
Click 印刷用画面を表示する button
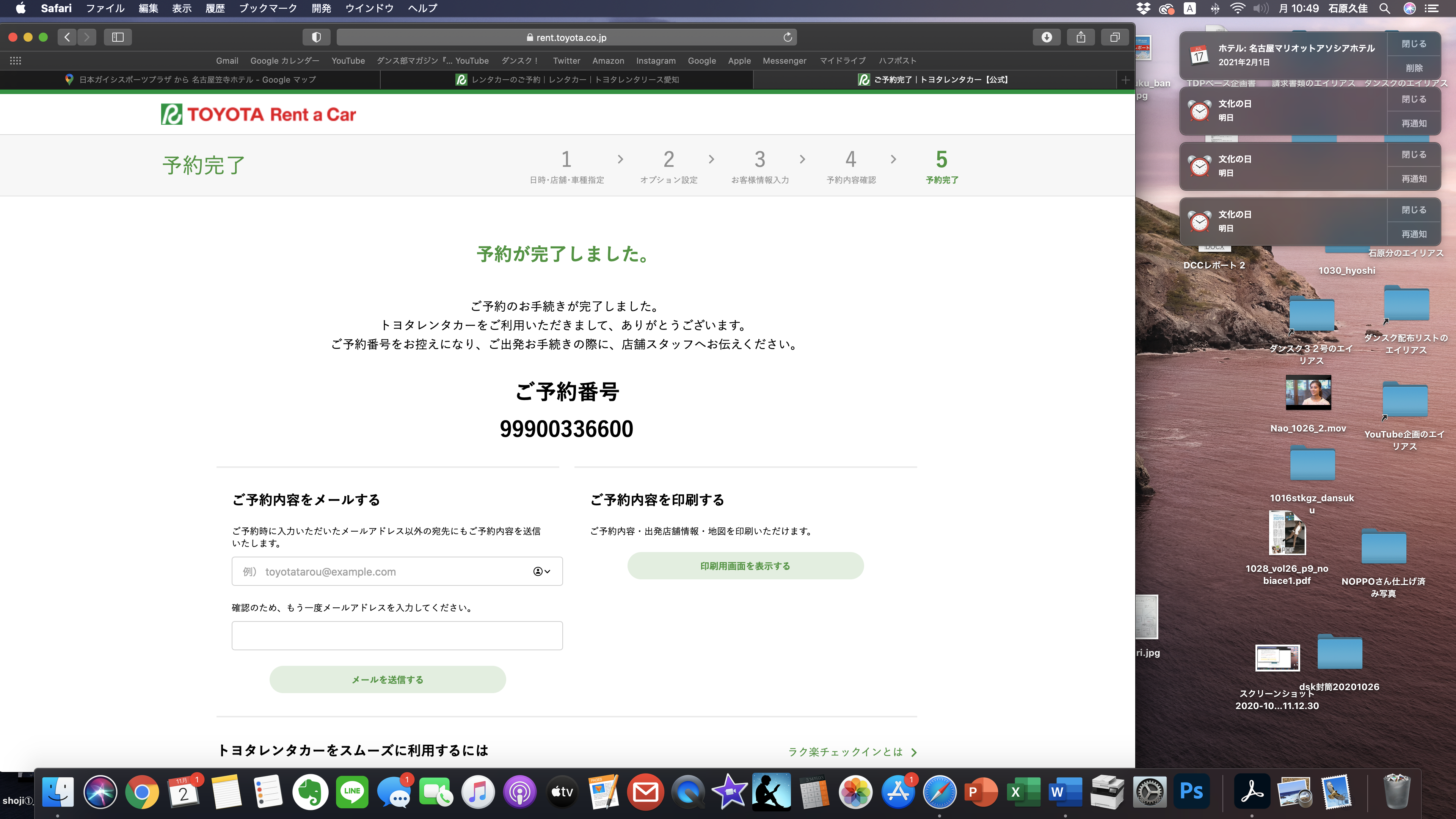click(x=745, y=566)
